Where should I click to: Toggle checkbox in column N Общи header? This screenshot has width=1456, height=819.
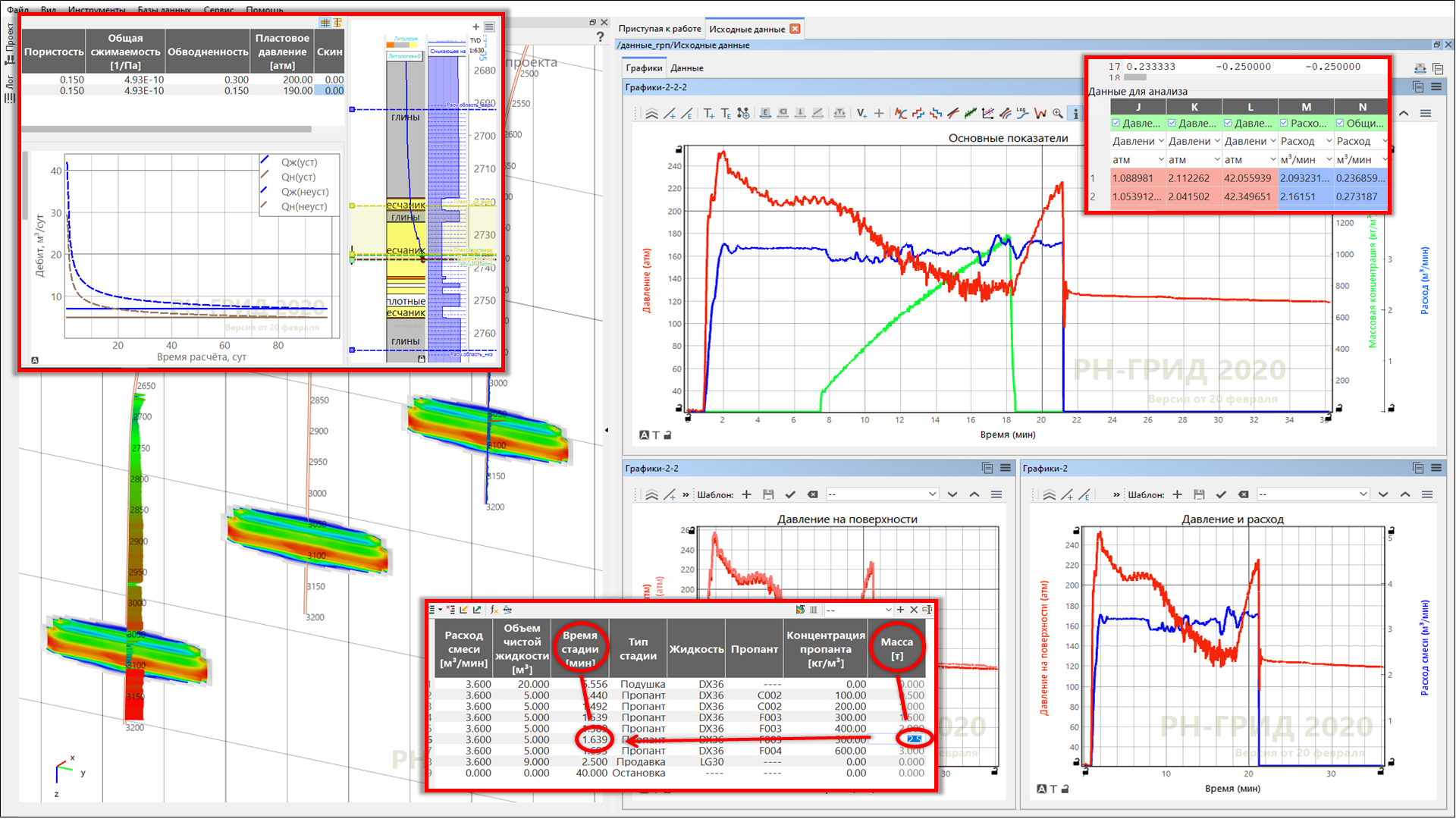[1340, 123]
